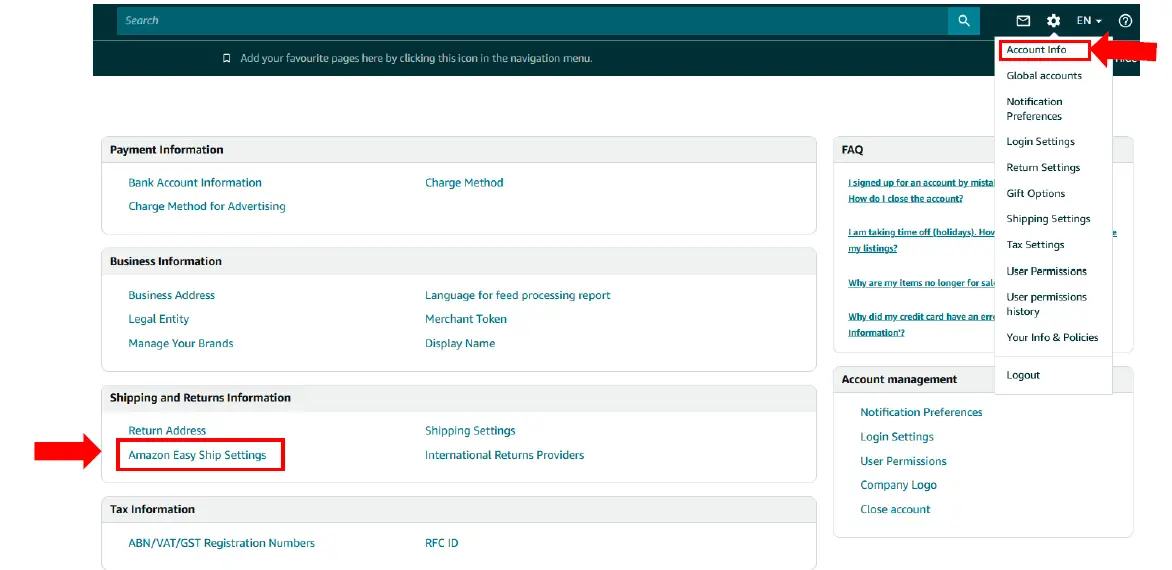Viewport: 1172px width, 570px height.
Task: Click the Merchant Token link
Action: coord(466,319)
